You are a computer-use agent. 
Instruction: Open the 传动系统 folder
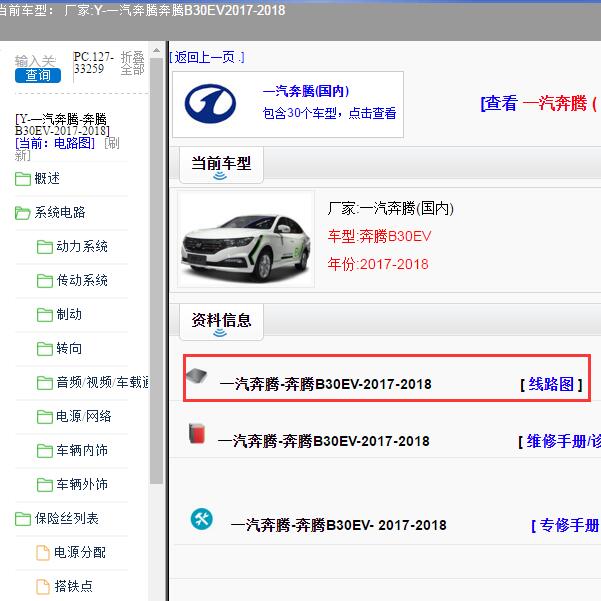tap(82, 281)
